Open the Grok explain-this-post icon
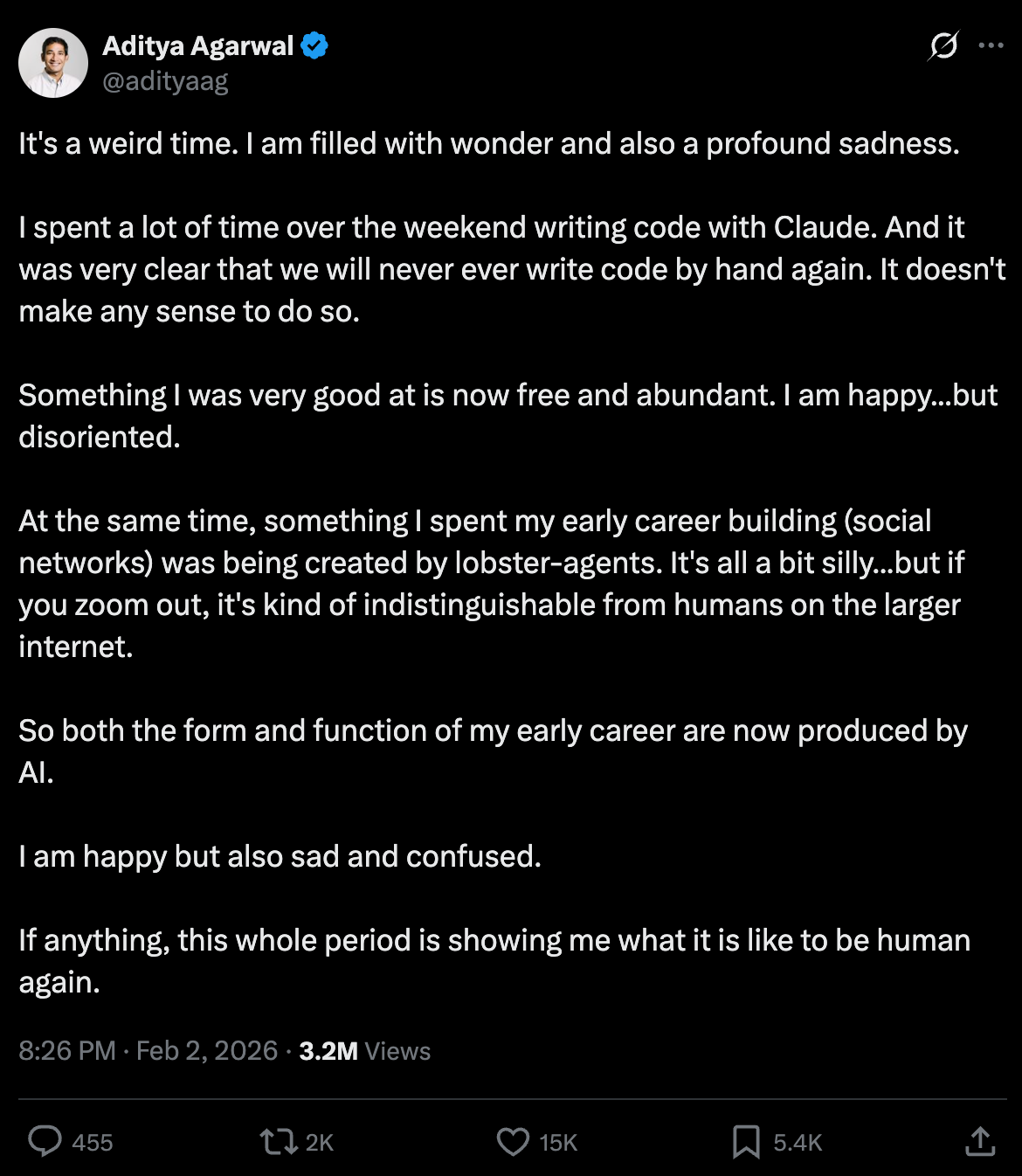Viewport: 1022px width, 1176px height. (943, 45)
